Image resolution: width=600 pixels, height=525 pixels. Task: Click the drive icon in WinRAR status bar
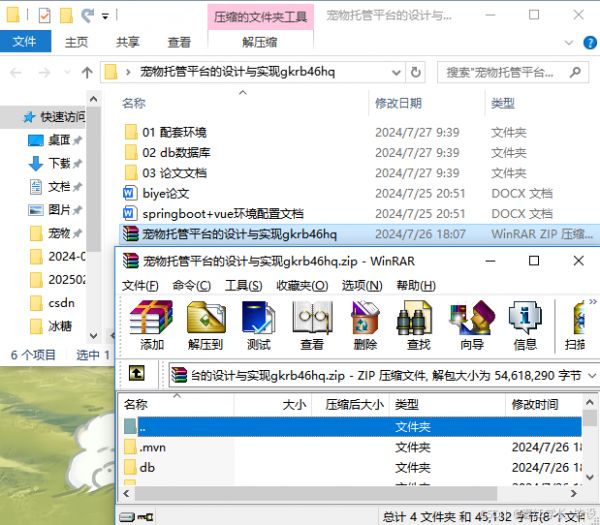(x=127, y=517)
